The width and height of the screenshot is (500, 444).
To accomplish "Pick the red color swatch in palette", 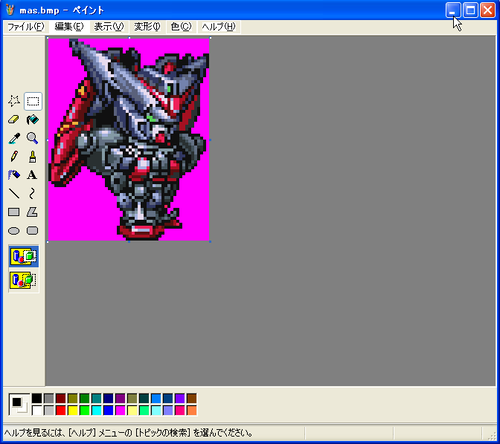I will pos(60,410).
